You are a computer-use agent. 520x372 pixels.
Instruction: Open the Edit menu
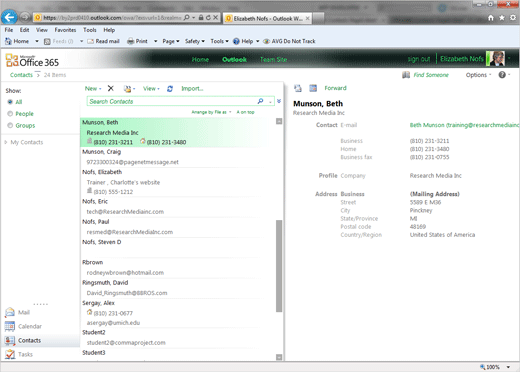point(24,30)
